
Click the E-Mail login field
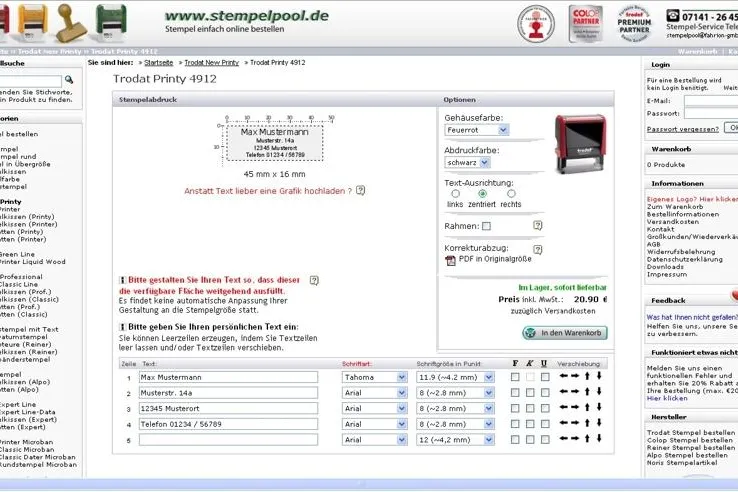(x=711, y=101)
